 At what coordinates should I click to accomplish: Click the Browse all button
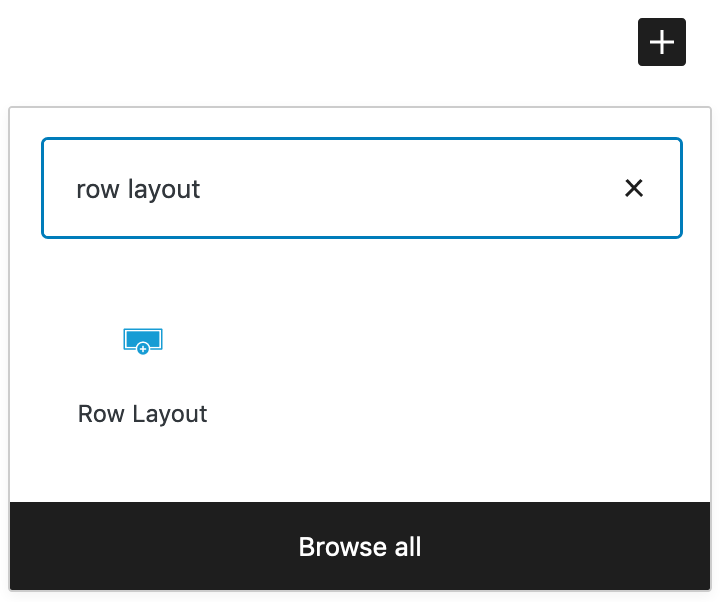click(x=360, y=547)
